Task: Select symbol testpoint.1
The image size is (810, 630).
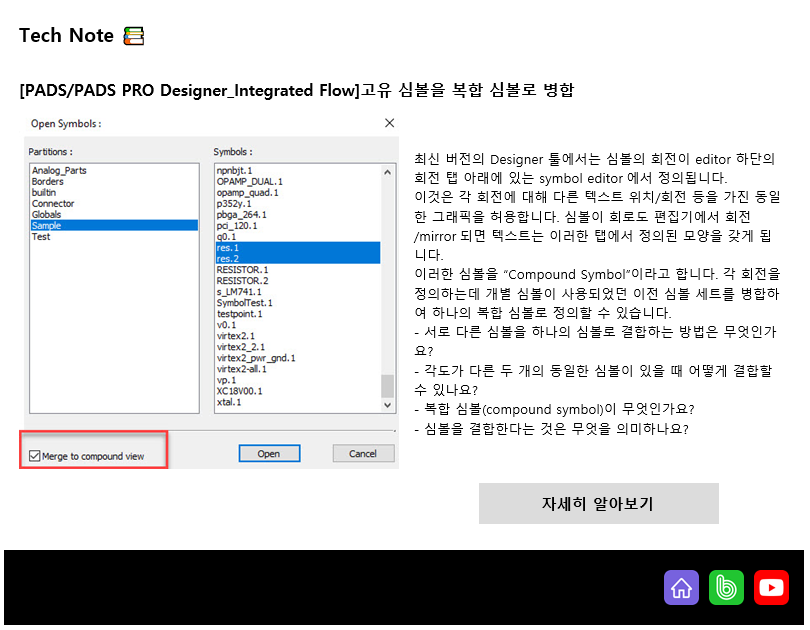Action: coord(298,313)
